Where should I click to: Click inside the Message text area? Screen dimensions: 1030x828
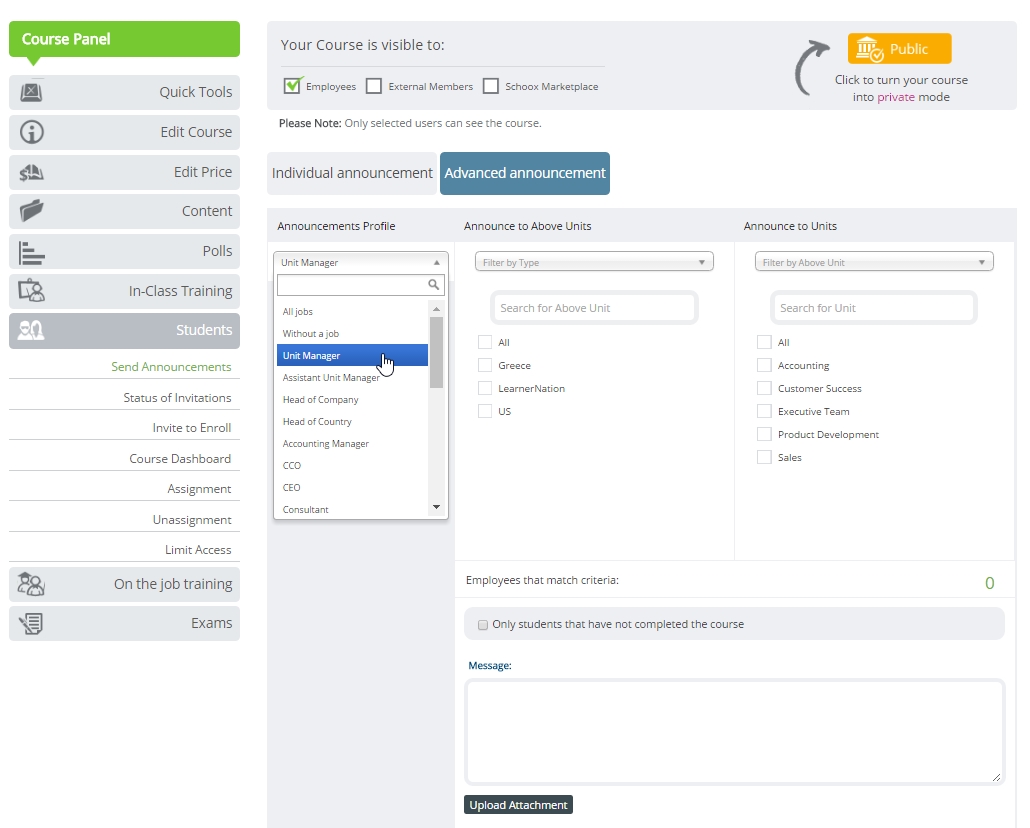pyautogui.click(x=734, y=732)
